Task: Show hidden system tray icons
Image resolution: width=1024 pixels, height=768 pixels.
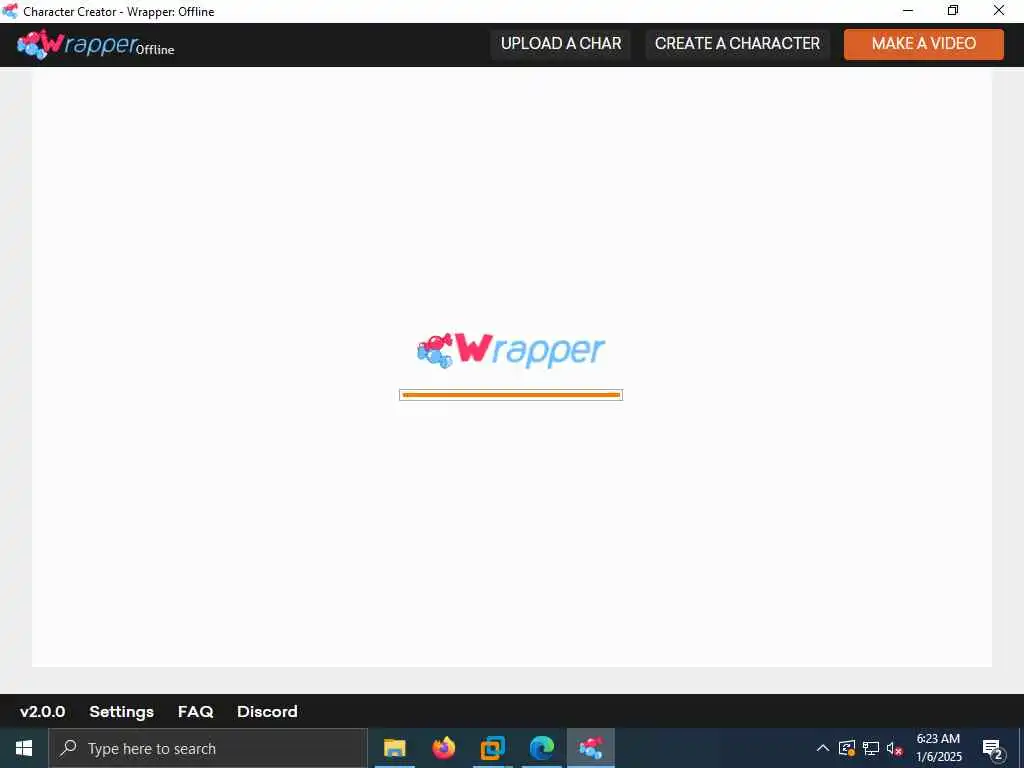Action: click(823, 748)
